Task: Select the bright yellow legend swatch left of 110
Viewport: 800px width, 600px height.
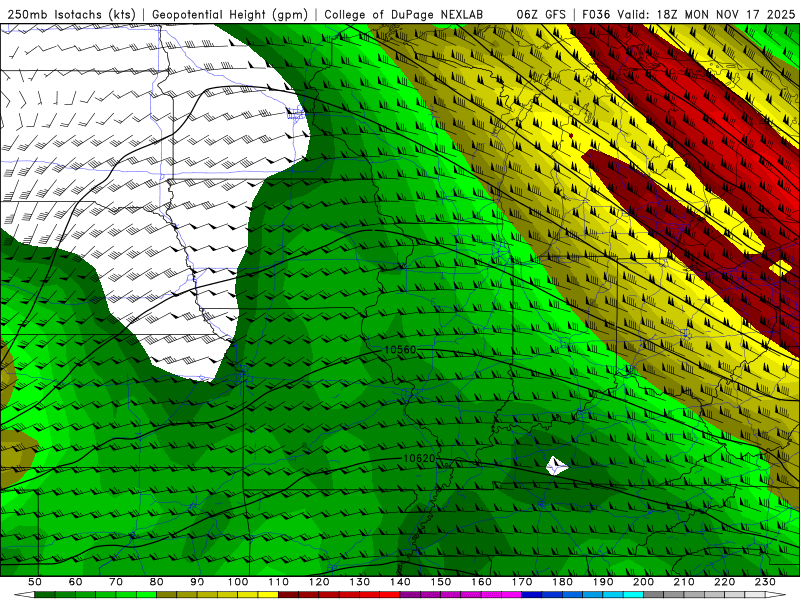Action: (268, 595)
